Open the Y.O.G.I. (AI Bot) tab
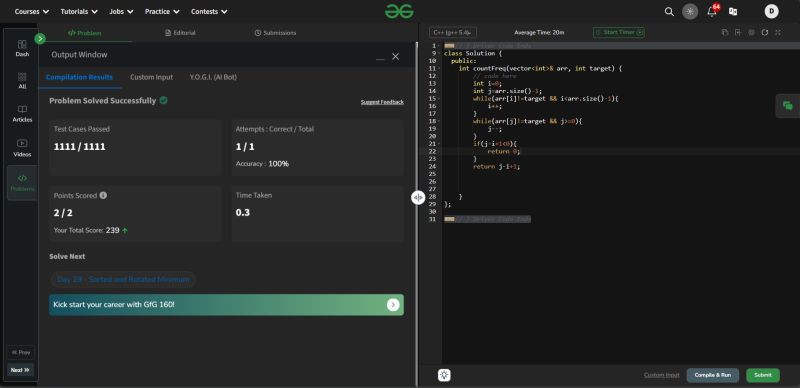 pyautogui.click(x=213, y=77)
